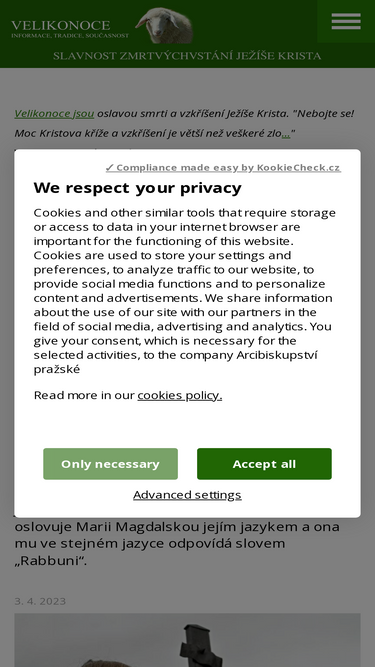Follow the KookieCheck.cz compliance link
This screenshot has height=667, width=375.
tap(223, 168)
